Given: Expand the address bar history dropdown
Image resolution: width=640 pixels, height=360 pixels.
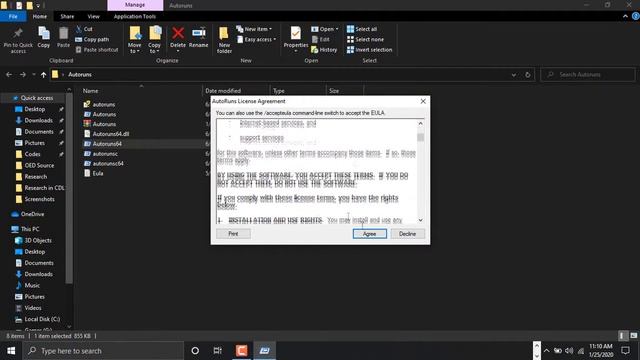Looking at the screenshot, I should (x=514, y=75).
